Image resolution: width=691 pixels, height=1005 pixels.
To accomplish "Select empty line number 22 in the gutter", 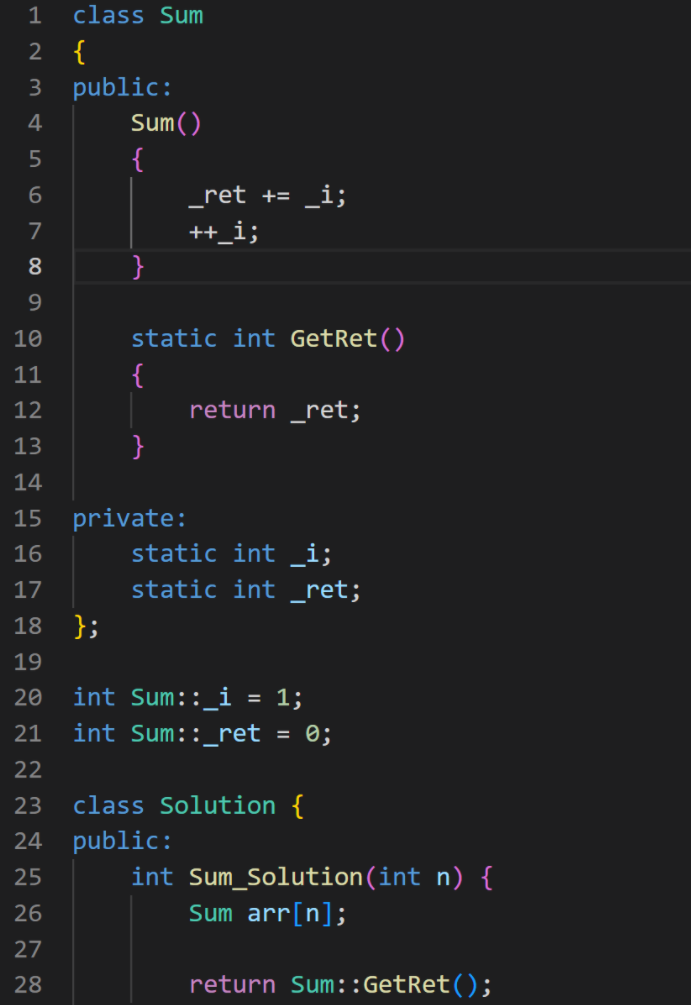I will click(x=28, y=770).
